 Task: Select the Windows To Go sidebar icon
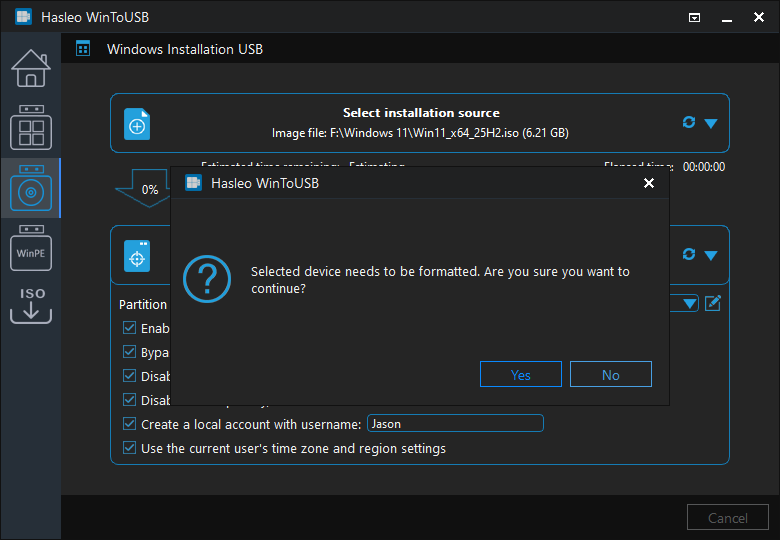[x=31, y=127]
